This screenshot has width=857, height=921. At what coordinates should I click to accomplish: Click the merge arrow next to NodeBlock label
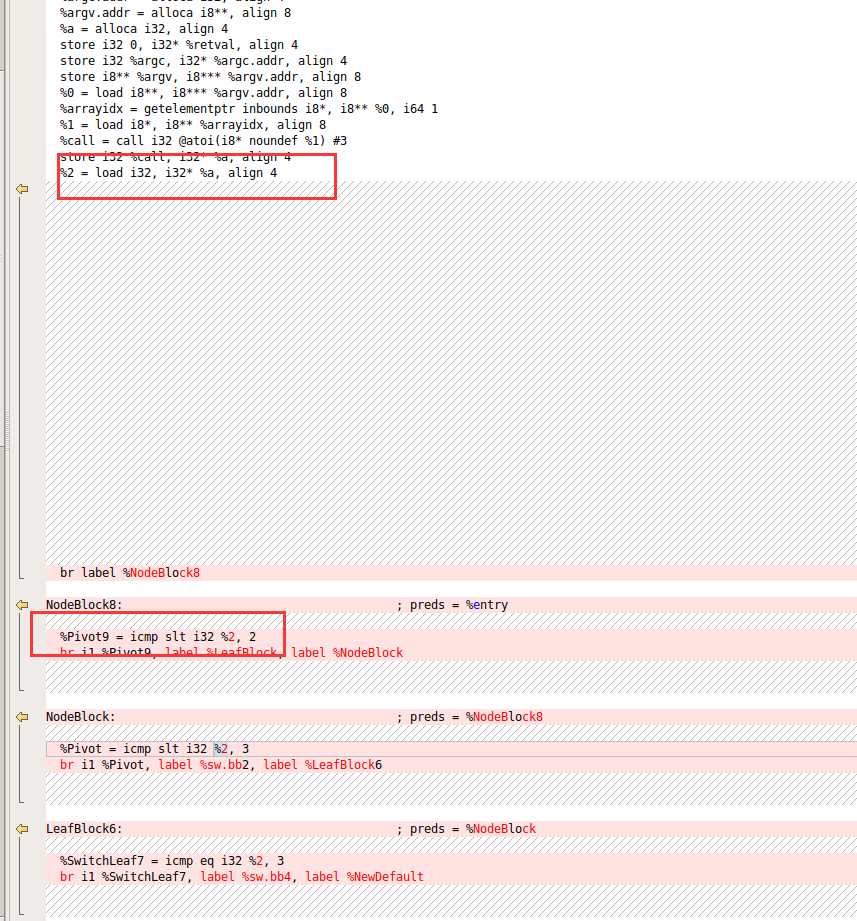(x=22, y=717)
